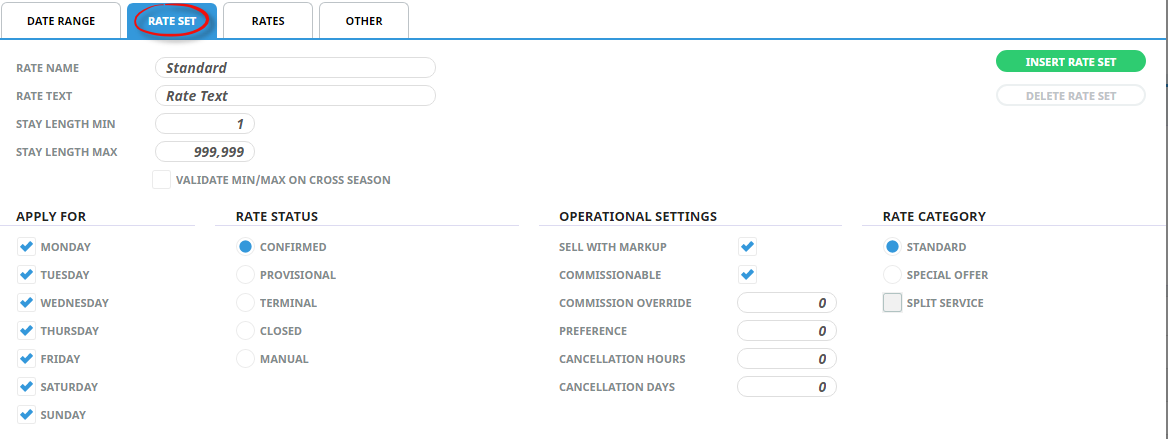Image resolution: width=1168 pixels, height=439 pixels.
Task: Click into the Rate Name field
Action: coord(295,68)
